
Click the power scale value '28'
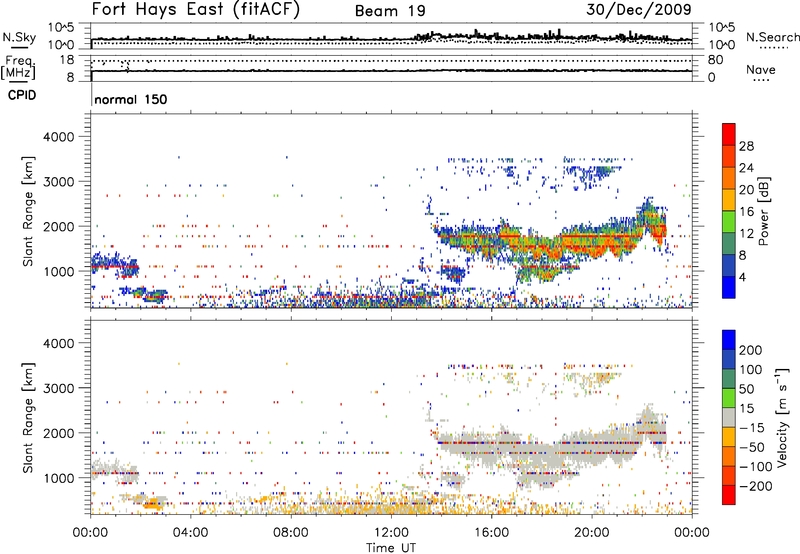point(746,146)
